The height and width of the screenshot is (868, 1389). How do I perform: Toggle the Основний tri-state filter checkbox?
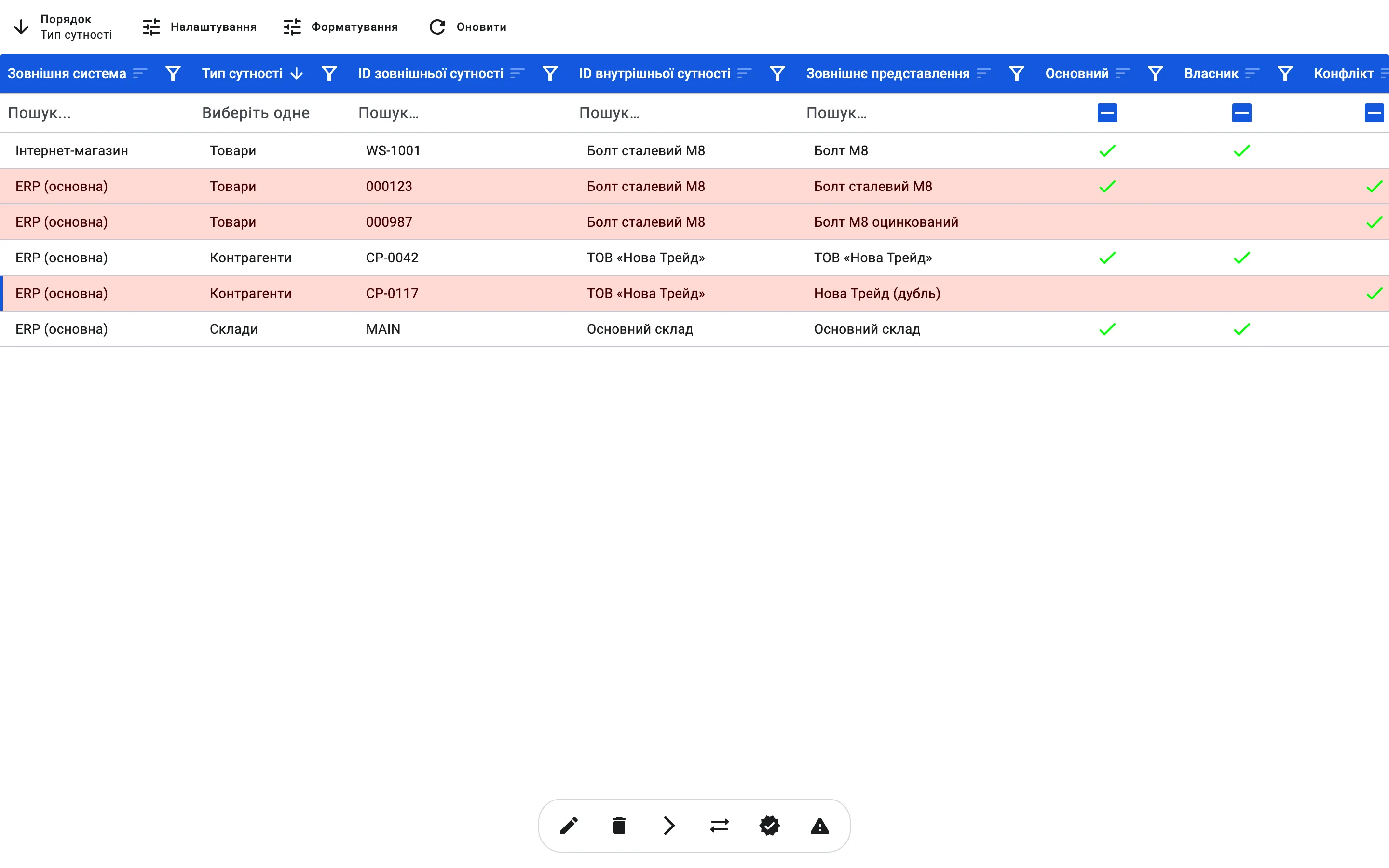(1107, 112)
